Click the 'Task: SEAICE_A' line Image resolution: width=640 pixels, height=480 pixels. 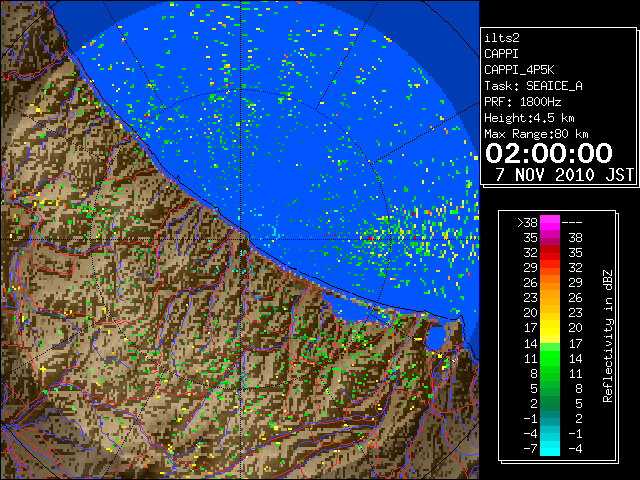click(533, 86)
